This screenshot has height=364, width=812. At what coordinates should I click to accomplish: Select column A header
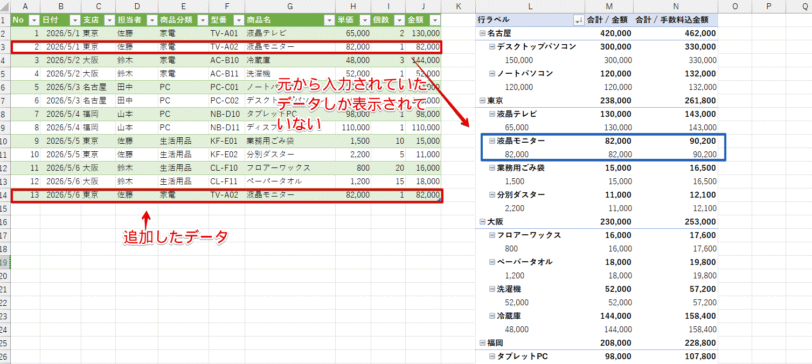click(25, 6)
